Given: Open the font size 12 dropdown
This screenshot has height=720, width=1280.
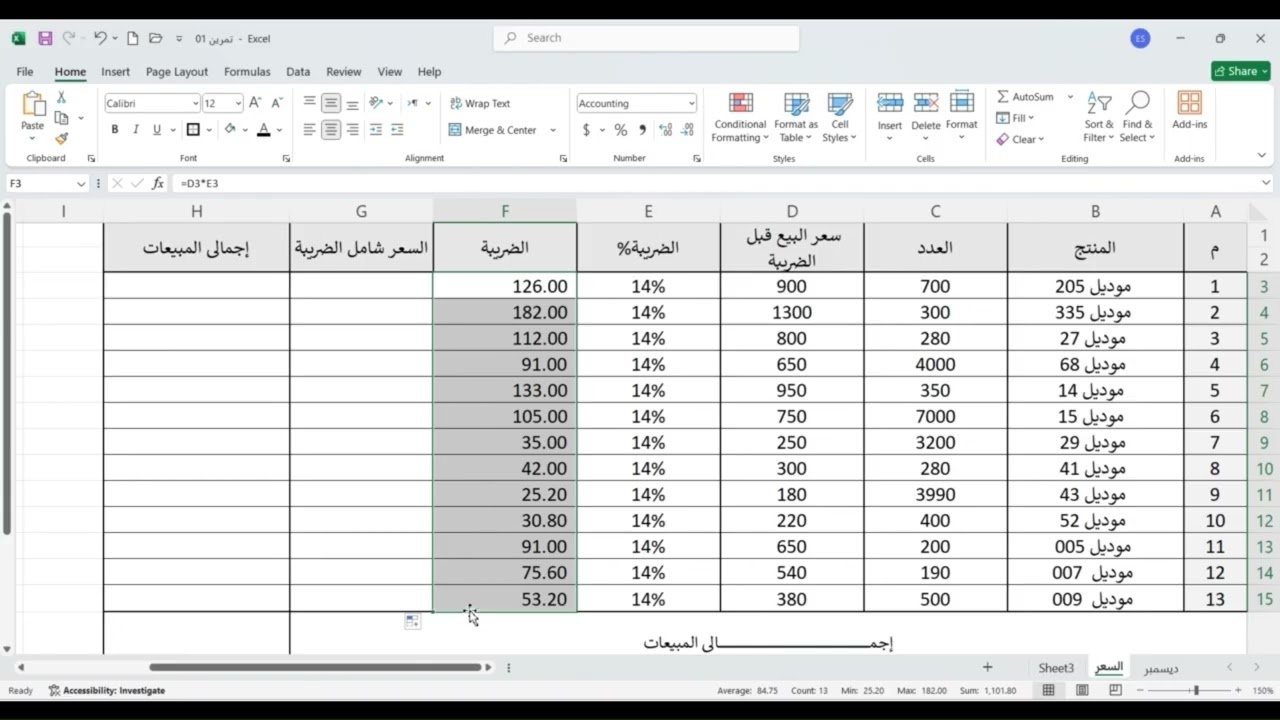Looking at the screenshot, I should (x=238, y=103).
